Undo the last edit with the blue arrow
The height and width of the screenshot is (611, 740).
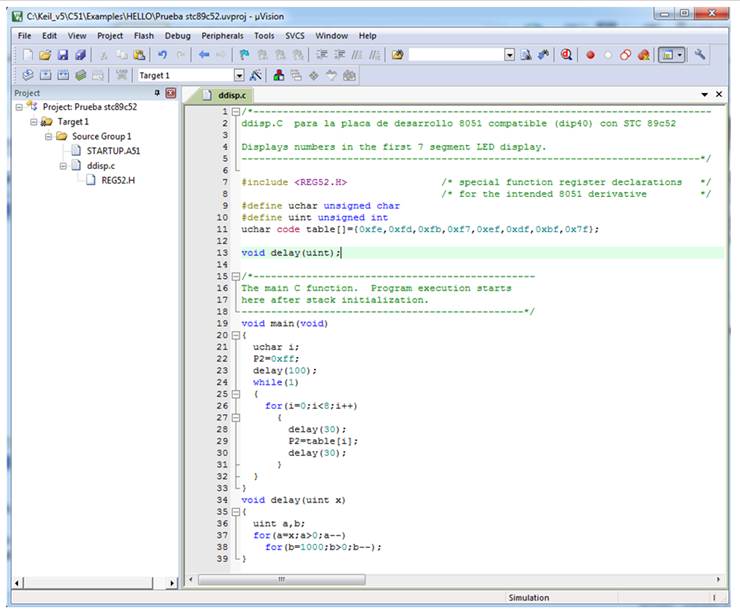point(162,55)
